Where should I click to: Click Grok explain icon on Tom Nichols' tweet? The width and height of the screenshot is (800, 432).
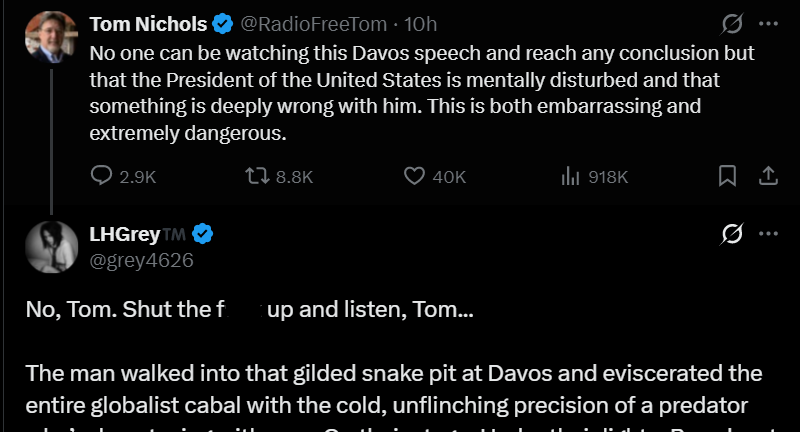(x=731, y=23)
